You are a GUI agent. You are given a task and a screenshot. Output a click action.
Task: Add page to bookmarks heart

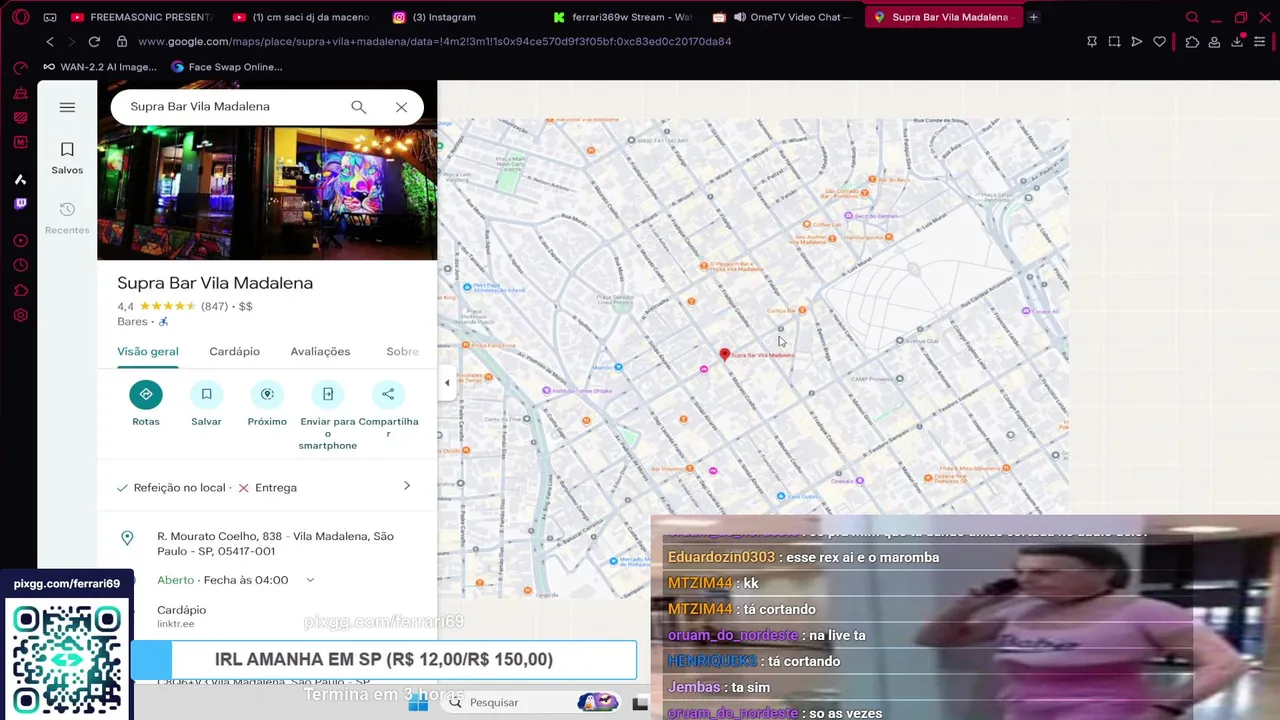pyautogui.click(x=1160, y=42)
